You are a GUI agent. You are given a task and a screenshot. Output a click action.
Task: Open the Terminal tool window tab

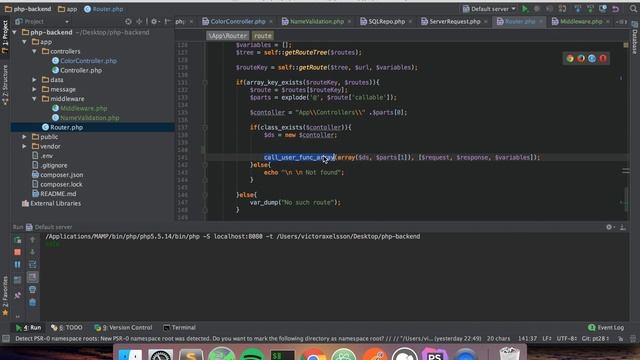(x=180, y=327)
